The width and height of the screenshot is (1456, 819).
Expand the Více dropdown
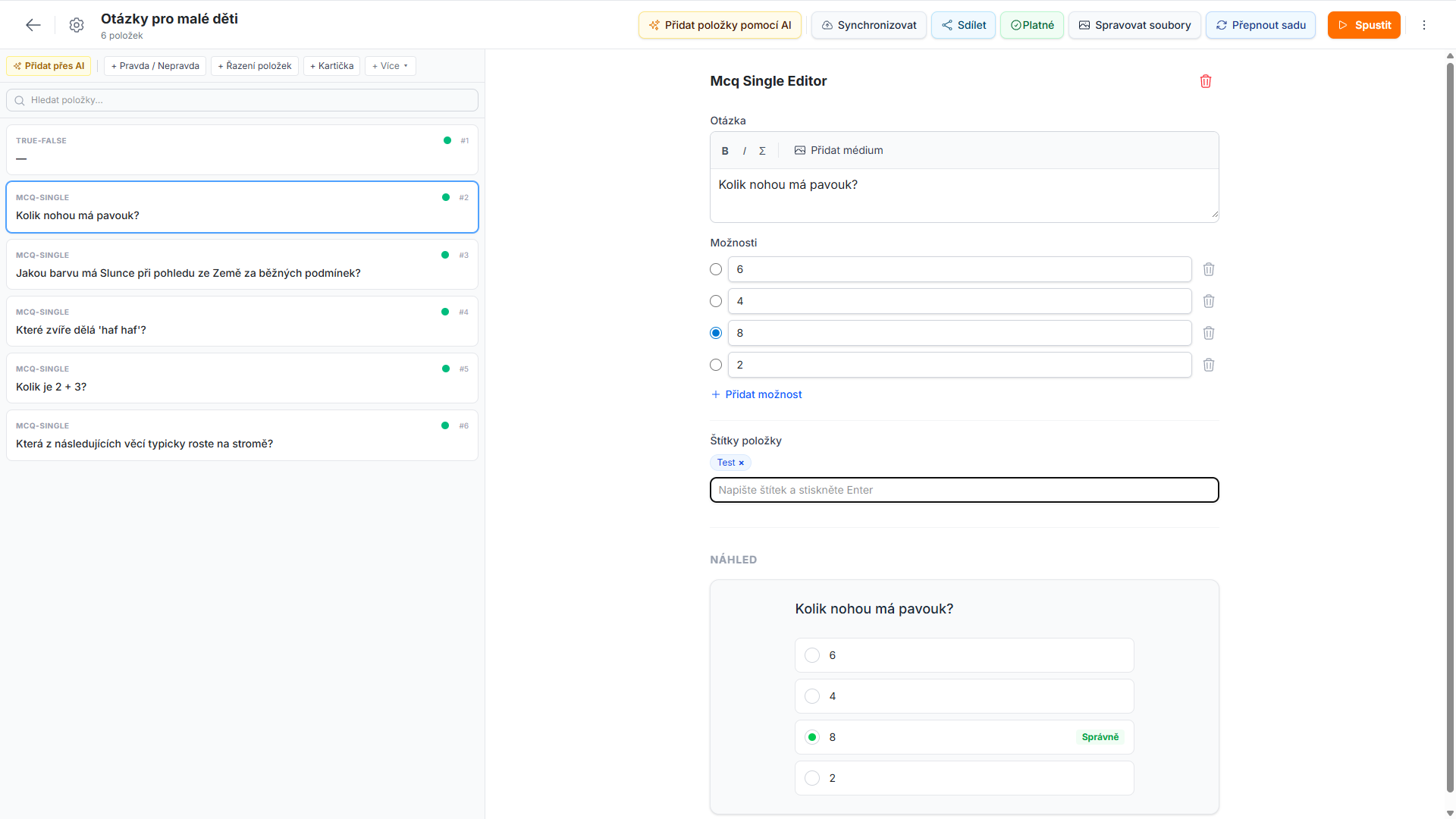pos(390,66)
